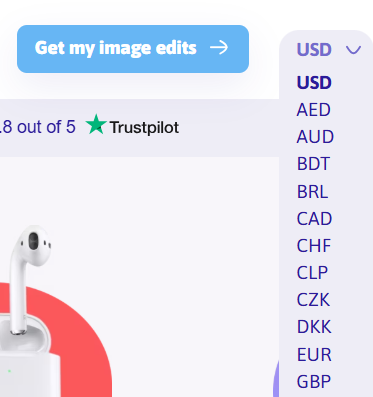The image size is (373, 397).
Task: Collapse the USD currency dropdown chevron
Action: tap(353, 50)
